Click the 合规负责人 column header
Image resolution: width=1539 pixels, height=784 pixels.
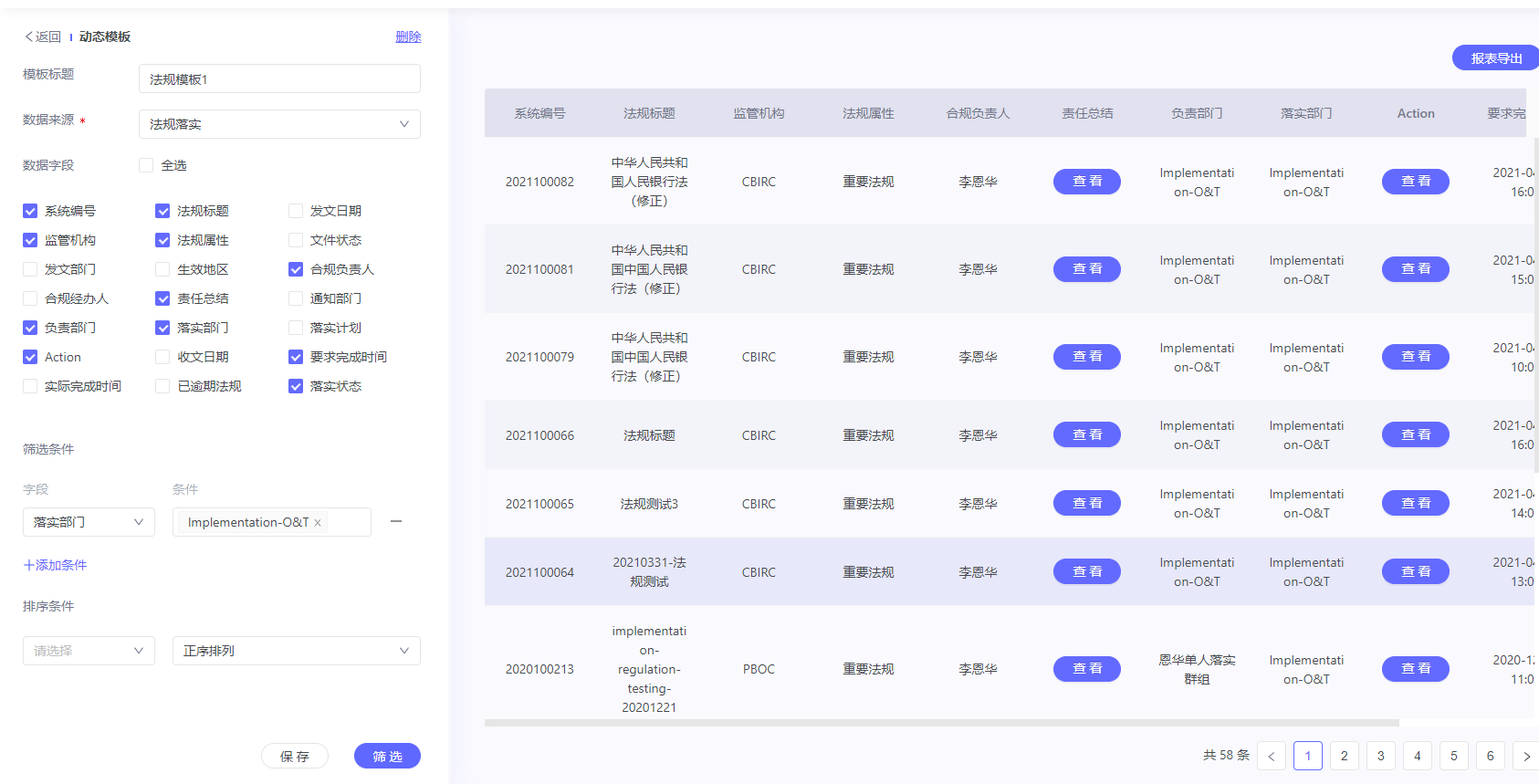coord(978,113)
